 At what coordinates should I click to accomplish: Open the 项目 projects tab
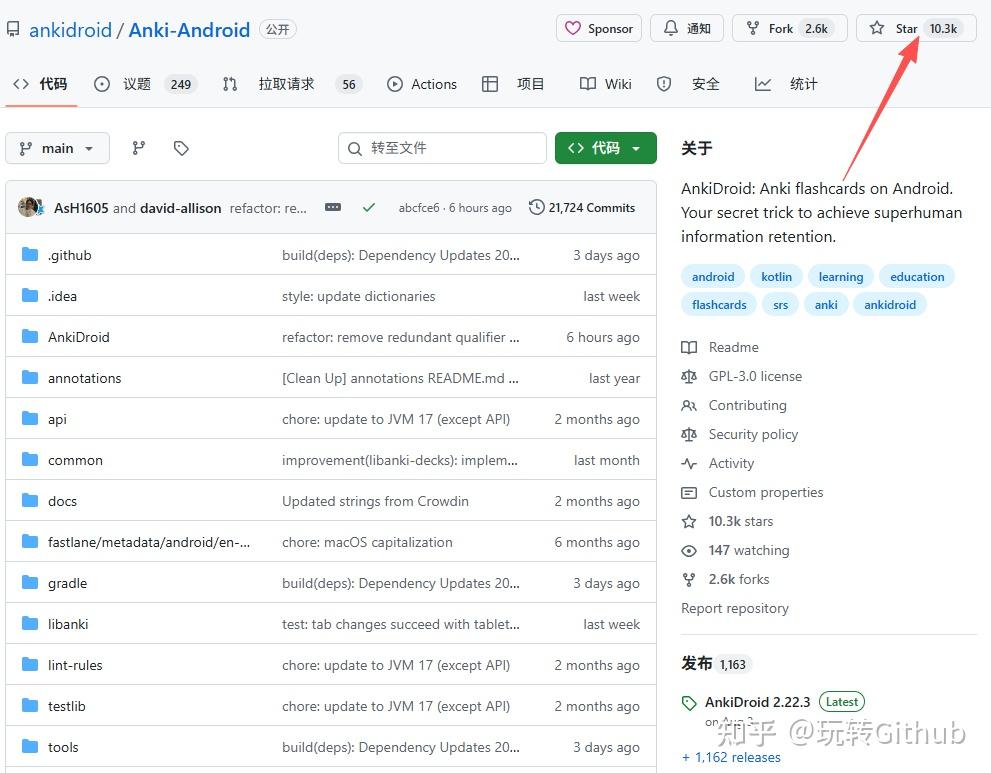[513, 84]
